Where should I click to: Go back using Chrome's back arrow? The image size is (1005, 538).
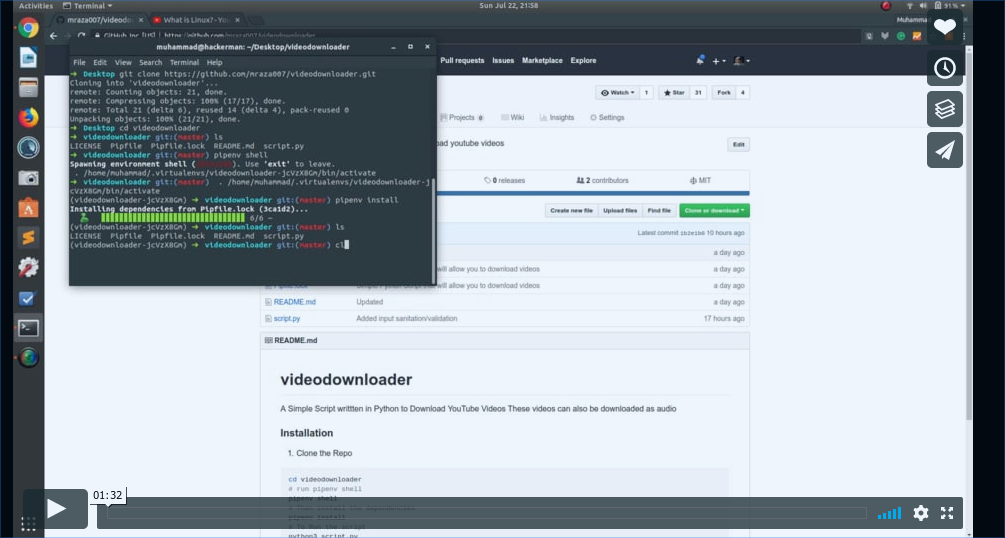pyautogui.click(x=54, y=36)
